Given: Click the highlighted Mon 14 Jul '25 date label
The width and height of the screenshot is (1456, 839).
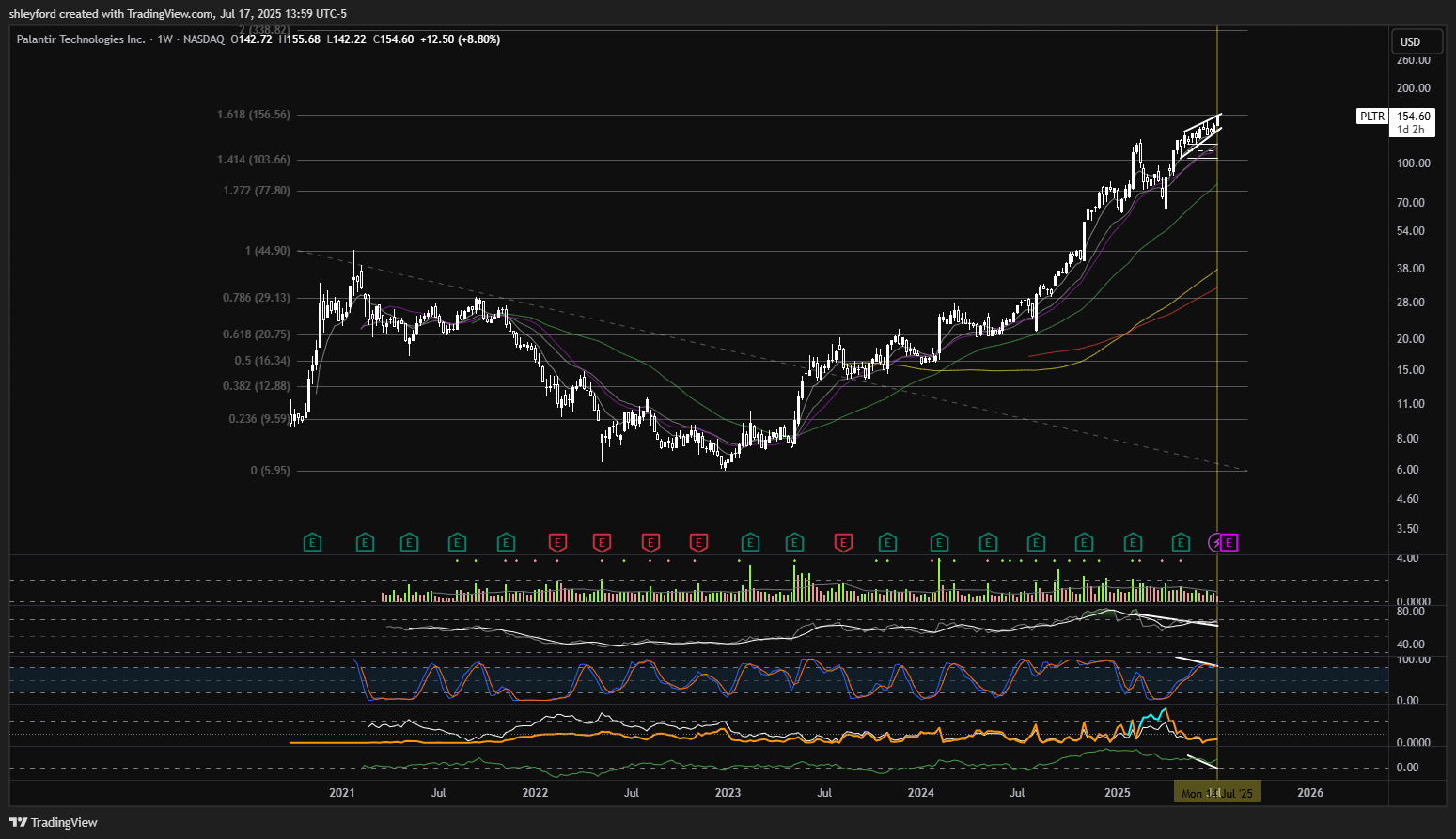Looking at the screenshot, I should coord(1217,793).
